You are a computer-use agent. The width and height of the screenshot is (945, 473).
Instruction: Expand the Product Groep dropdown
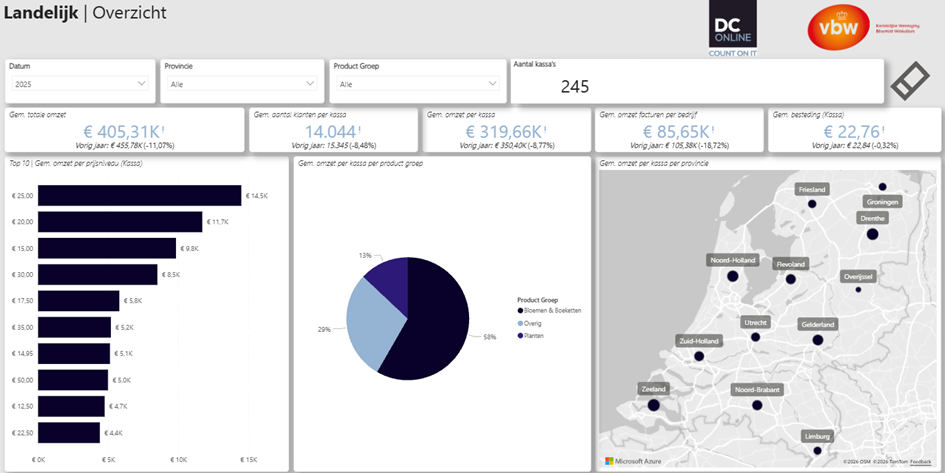[416, 85]
